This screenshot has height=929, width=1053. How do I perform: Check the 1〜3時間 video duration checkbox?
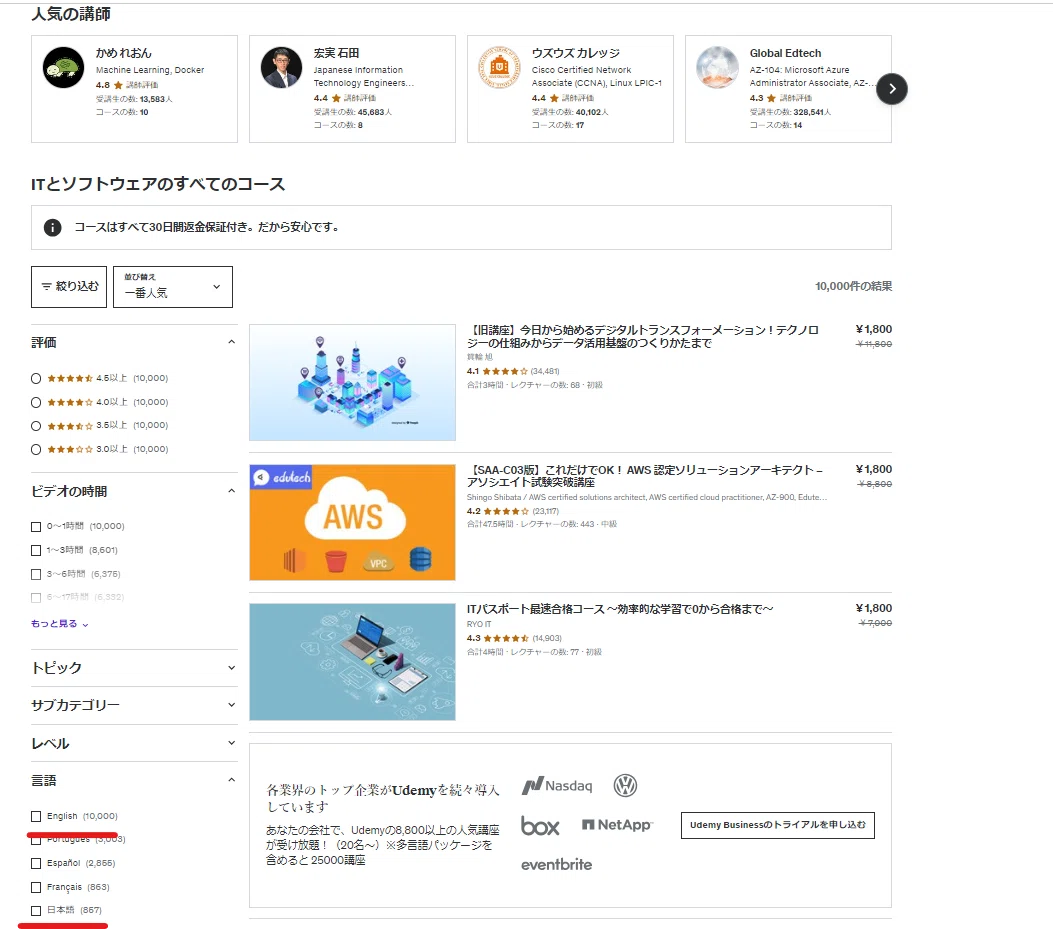point(36,550)
